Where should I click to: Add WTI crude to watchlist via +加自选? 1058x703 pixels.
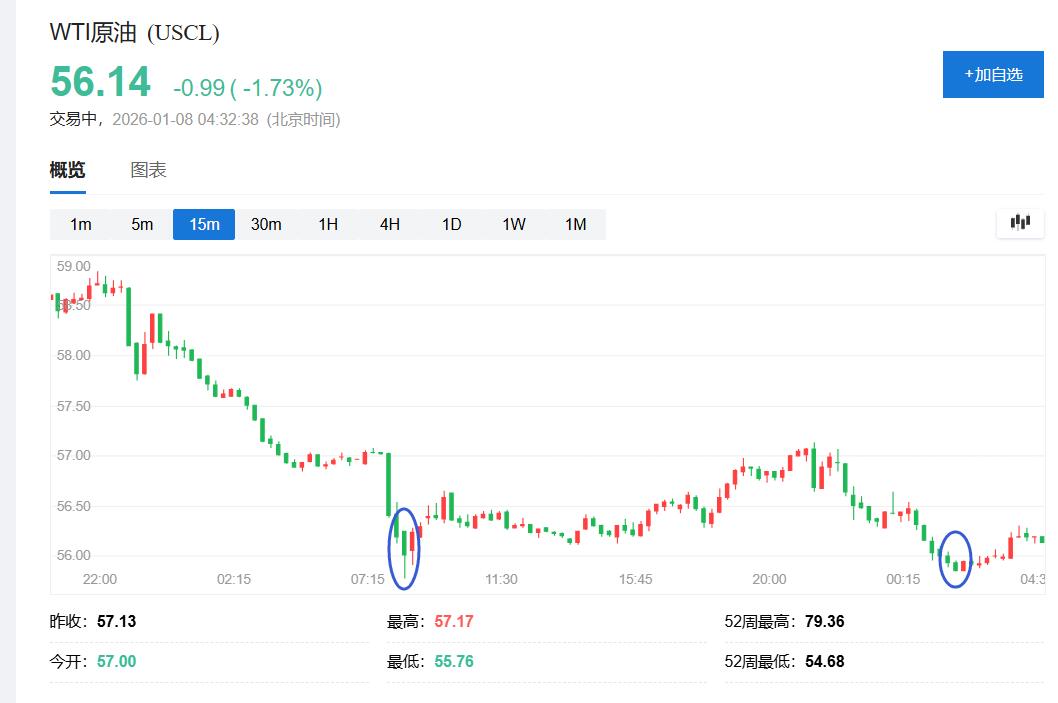click(992, 75)
